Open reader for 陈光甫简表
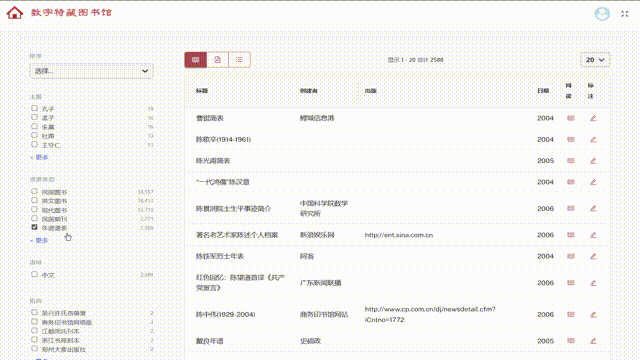This screenshot has width=640, height=360. (x=571, y=161)
